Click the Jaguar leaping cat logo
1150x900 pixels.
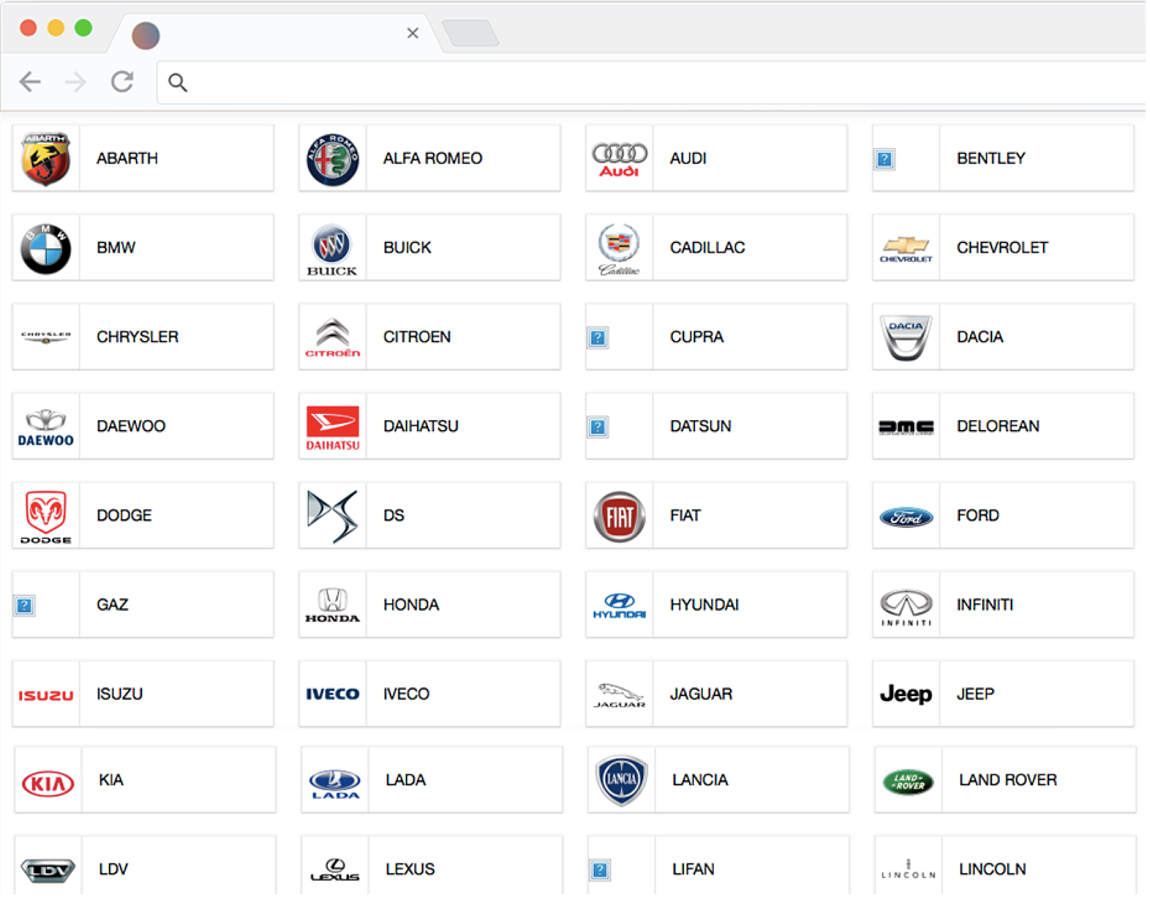619,695
